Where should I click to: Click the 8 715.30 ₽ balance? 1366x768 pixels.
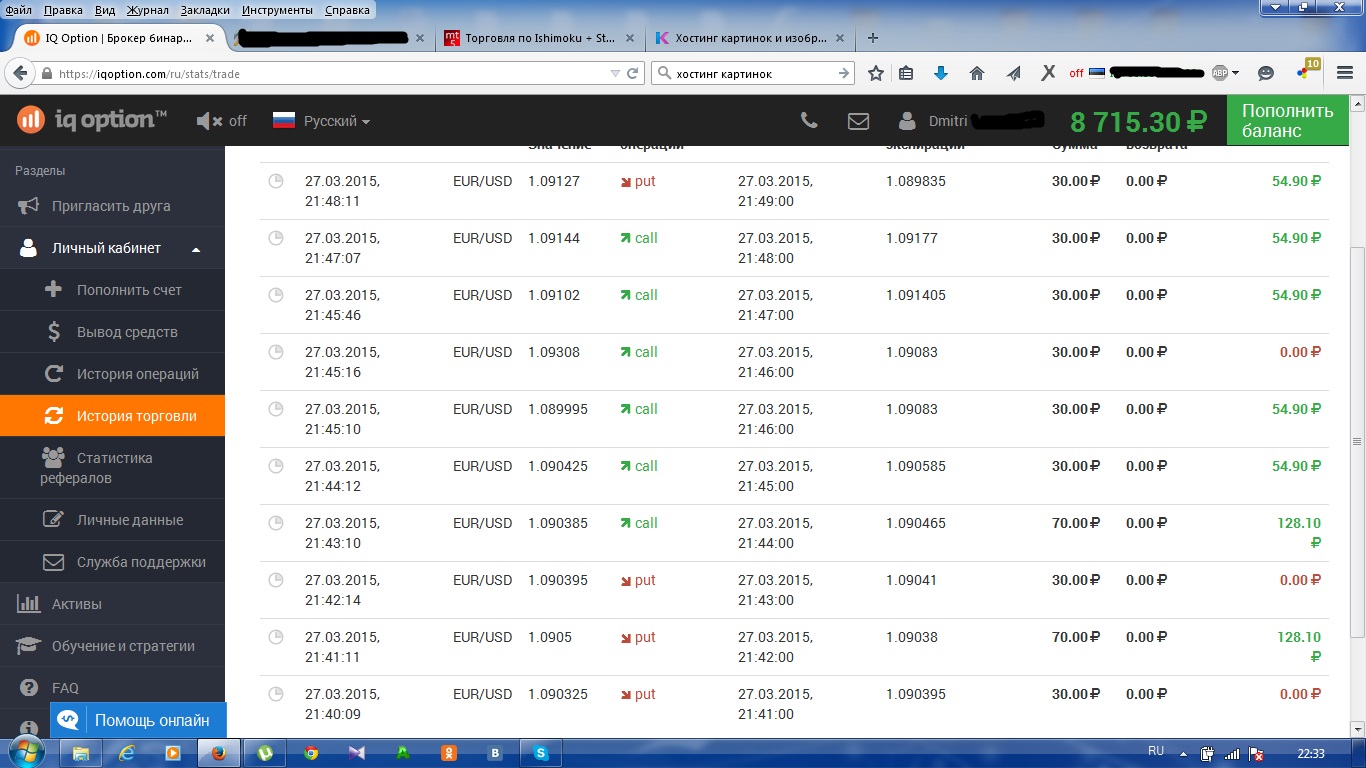point(1139,122)
